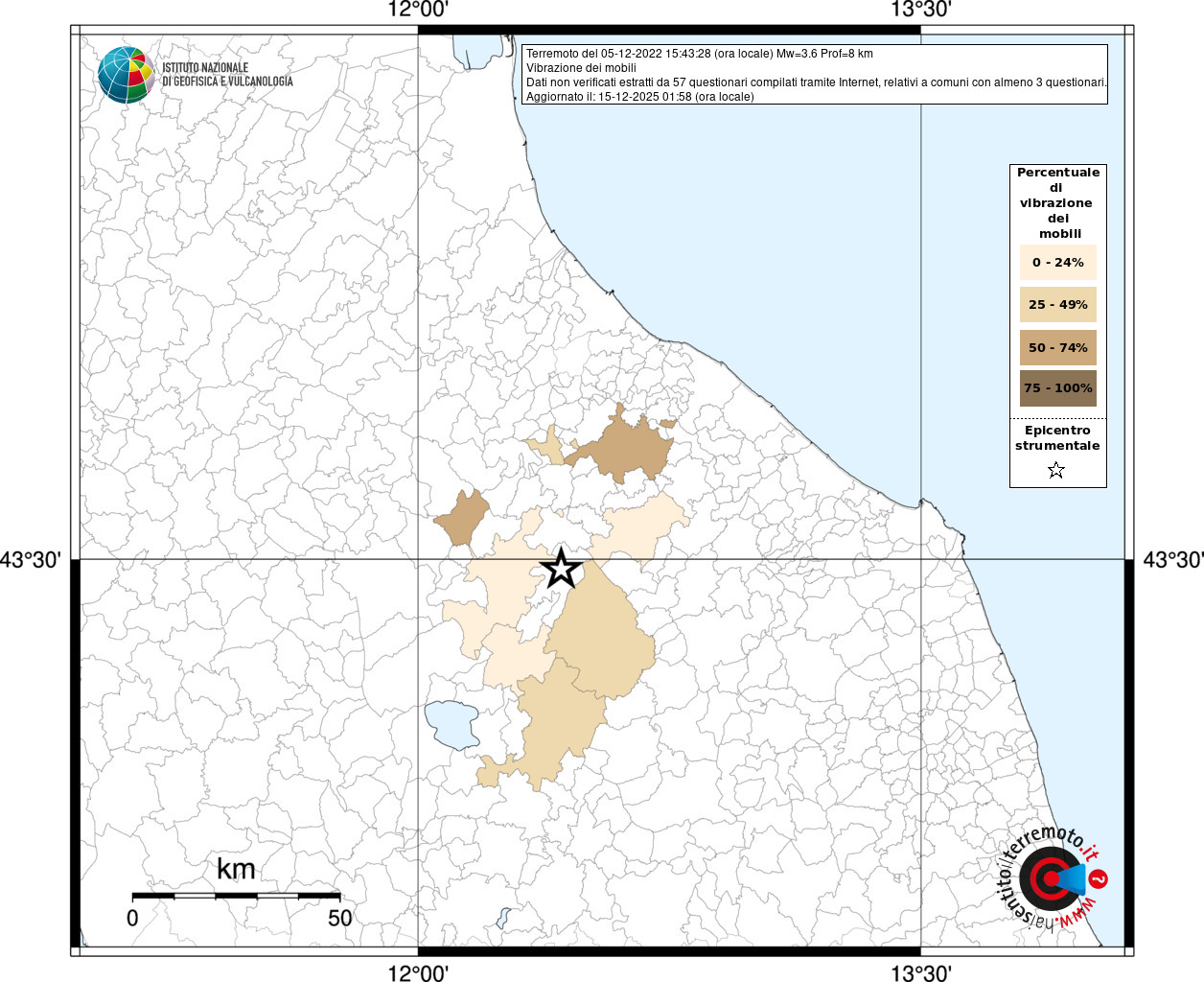Image resolution: width=1204 pixels, height=982 pixels.
Task: Click the 'Epicentro strumentale' legend label
Action: [1057, 438]
